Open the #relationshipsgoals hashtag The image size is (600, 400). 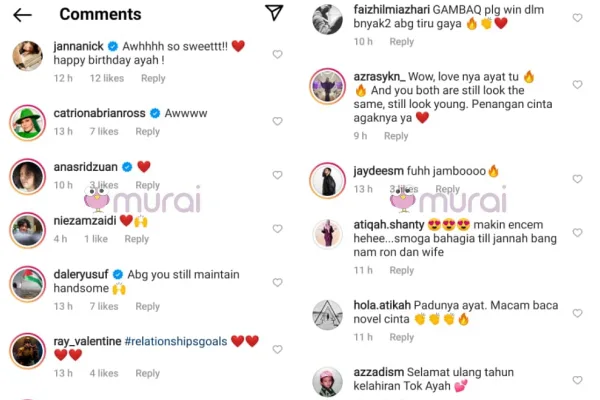176,341
